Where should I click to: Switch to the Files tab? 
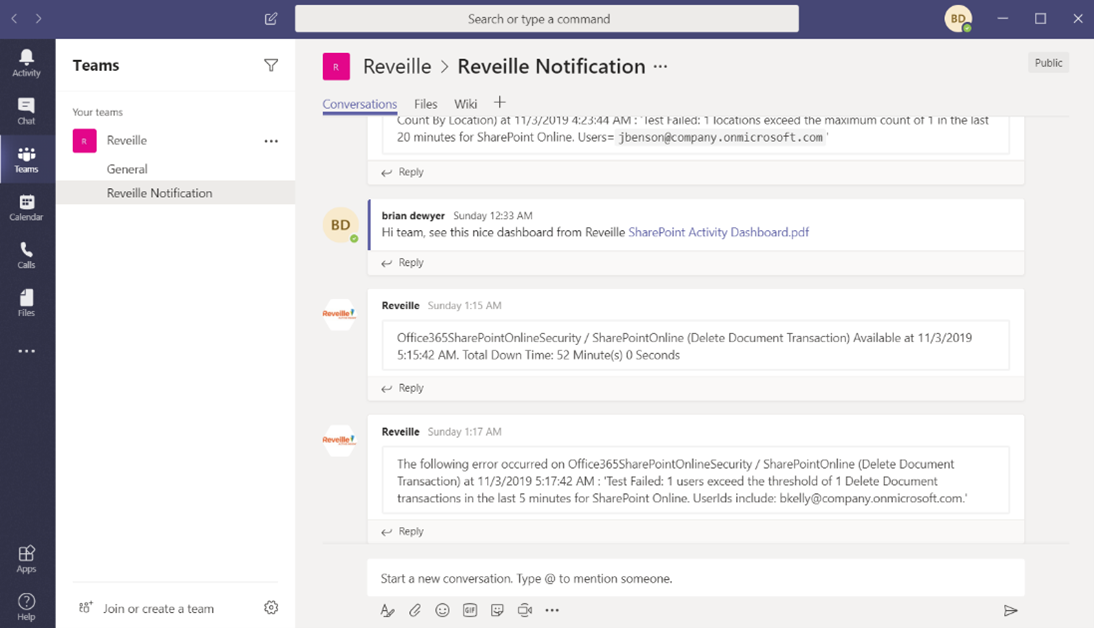pyautogui.click(x=426, y=104)
